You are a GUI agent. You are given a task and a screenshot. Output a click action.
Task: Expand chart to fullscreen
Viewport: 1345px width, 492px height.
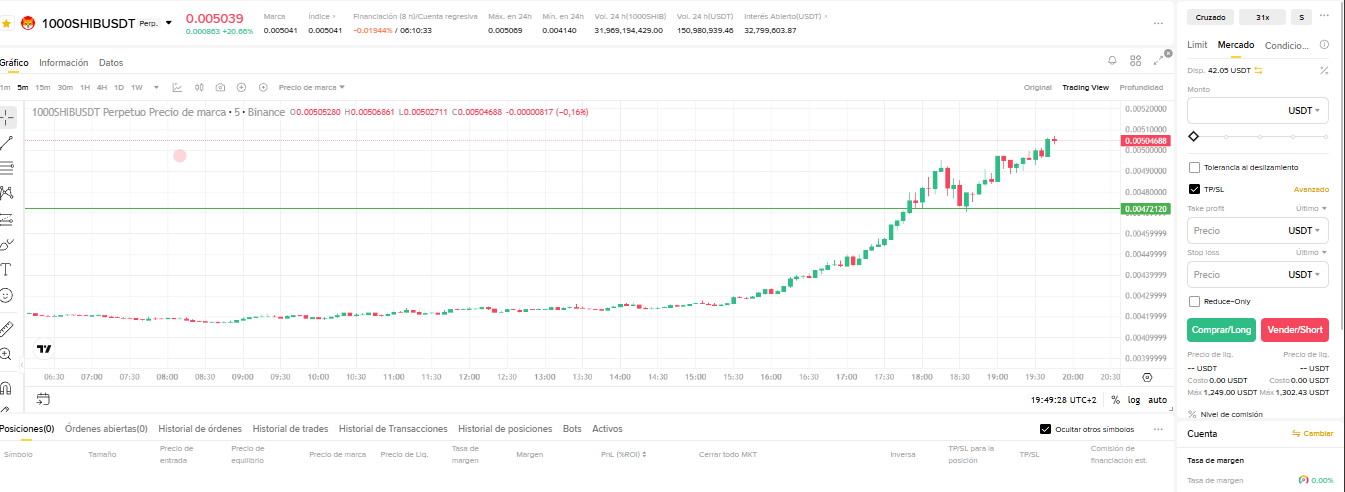[1159, 60]
